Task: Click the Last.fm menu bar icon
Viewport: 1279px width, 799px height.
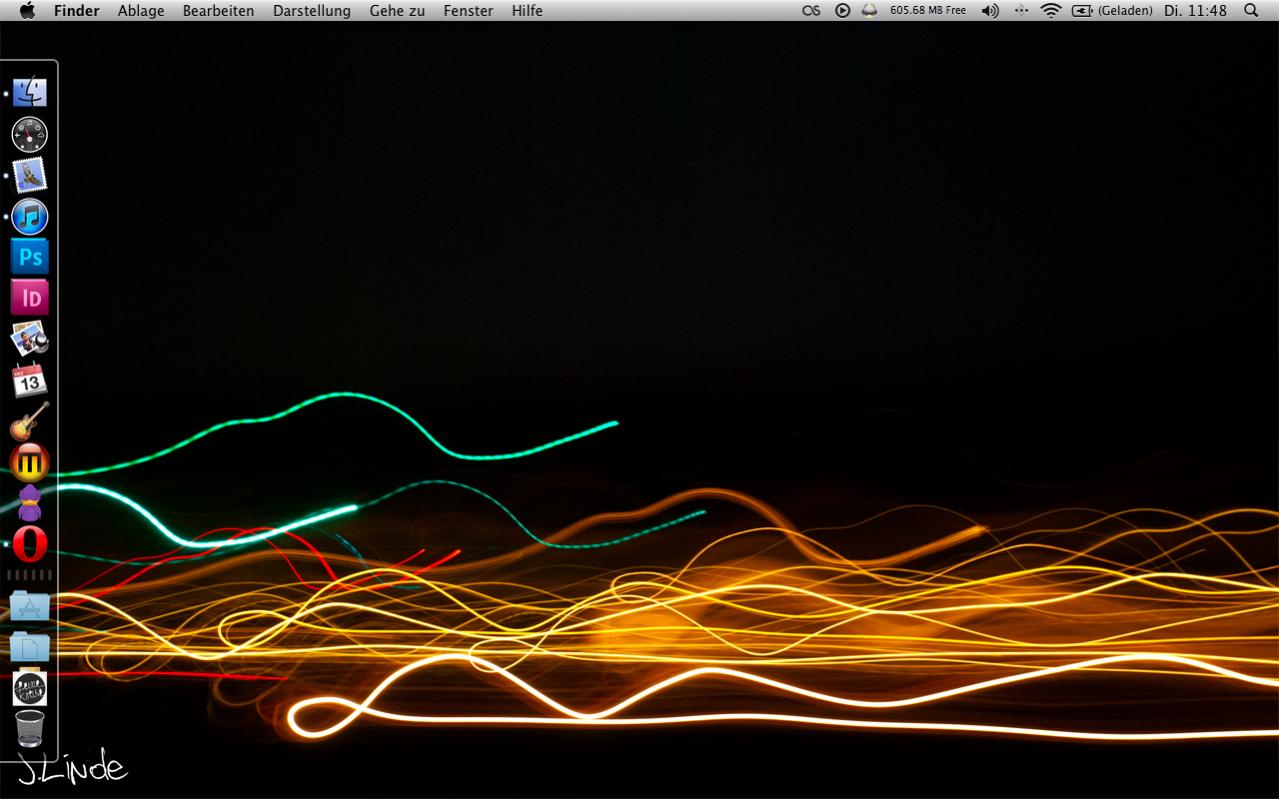Action: [812, 10]
